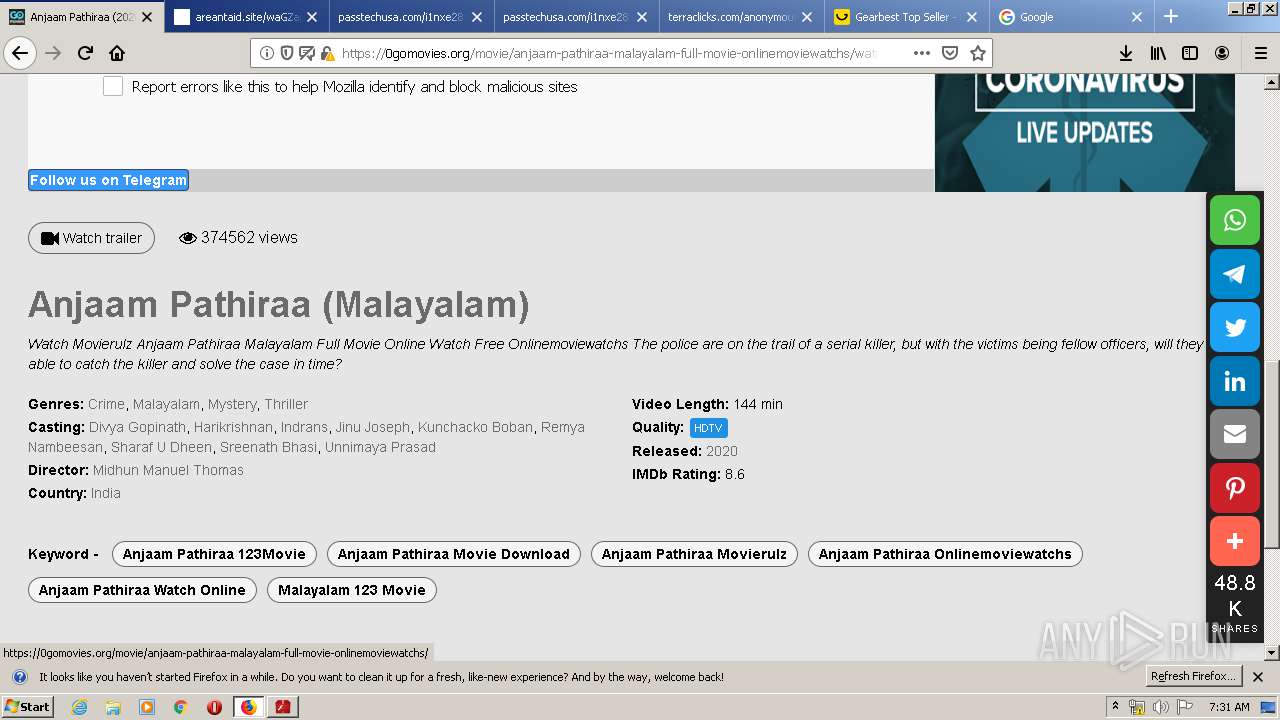Close the Gearbest Top Seller tab
The image size is (1280, 720).
[x=971, y=17]
